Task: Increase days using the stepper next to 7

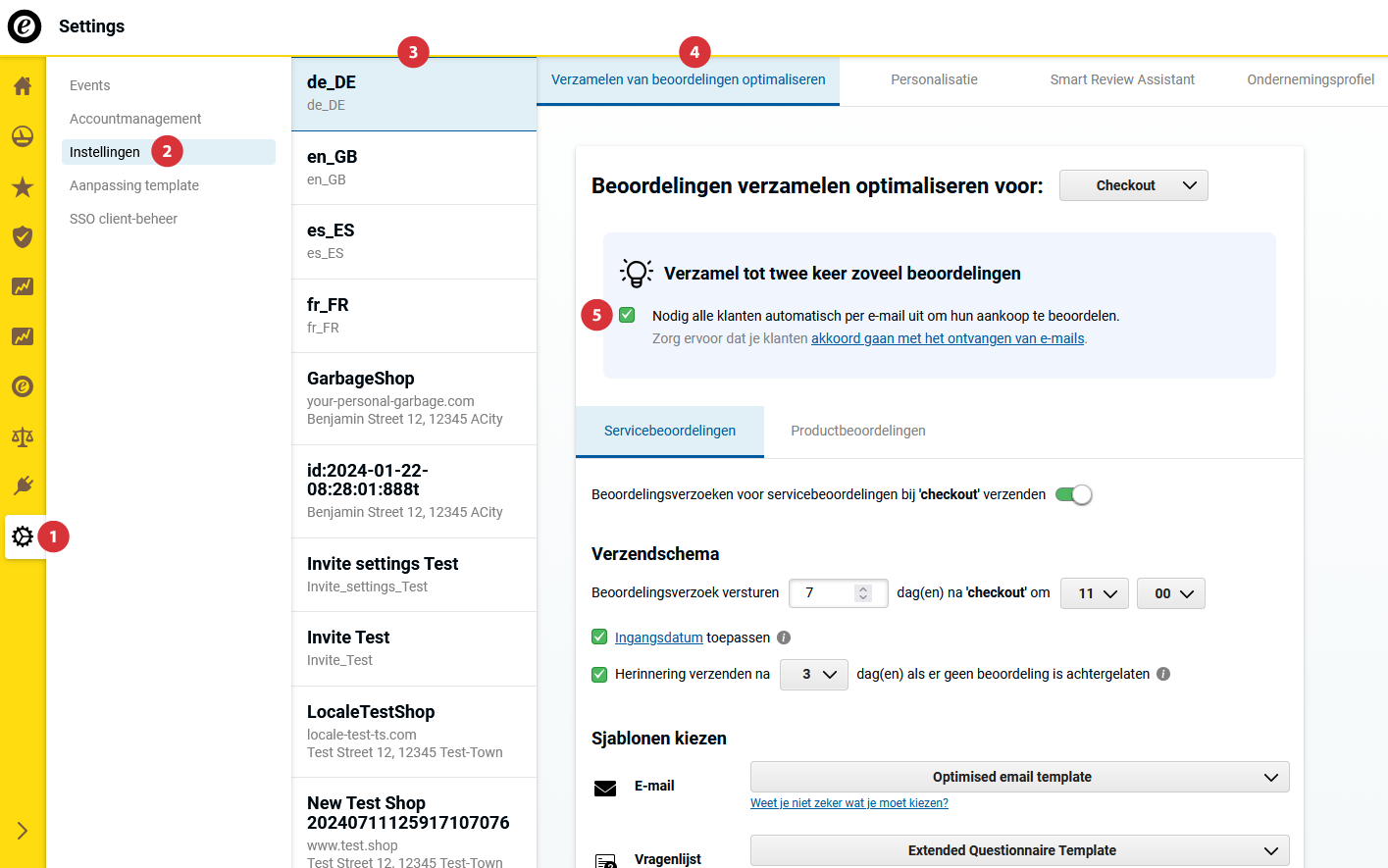Action: point(862,587)
